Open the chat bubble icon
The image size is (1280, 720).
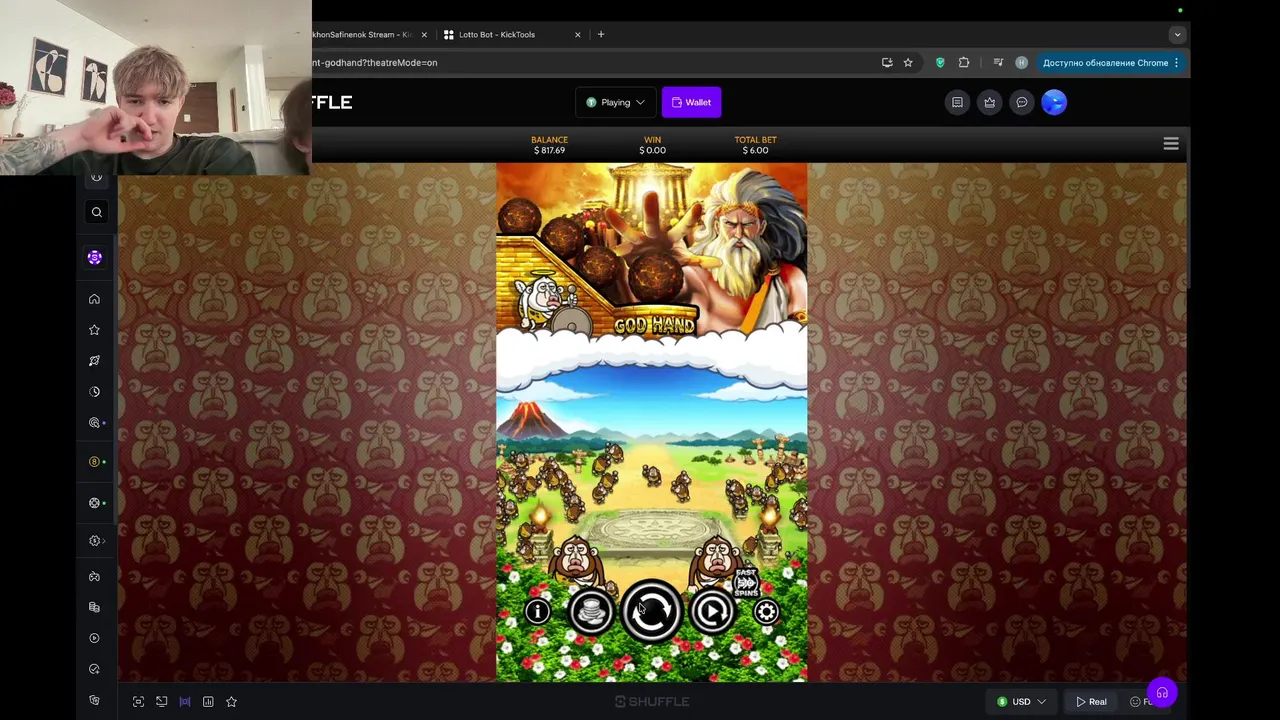[x=1021, y=102]
